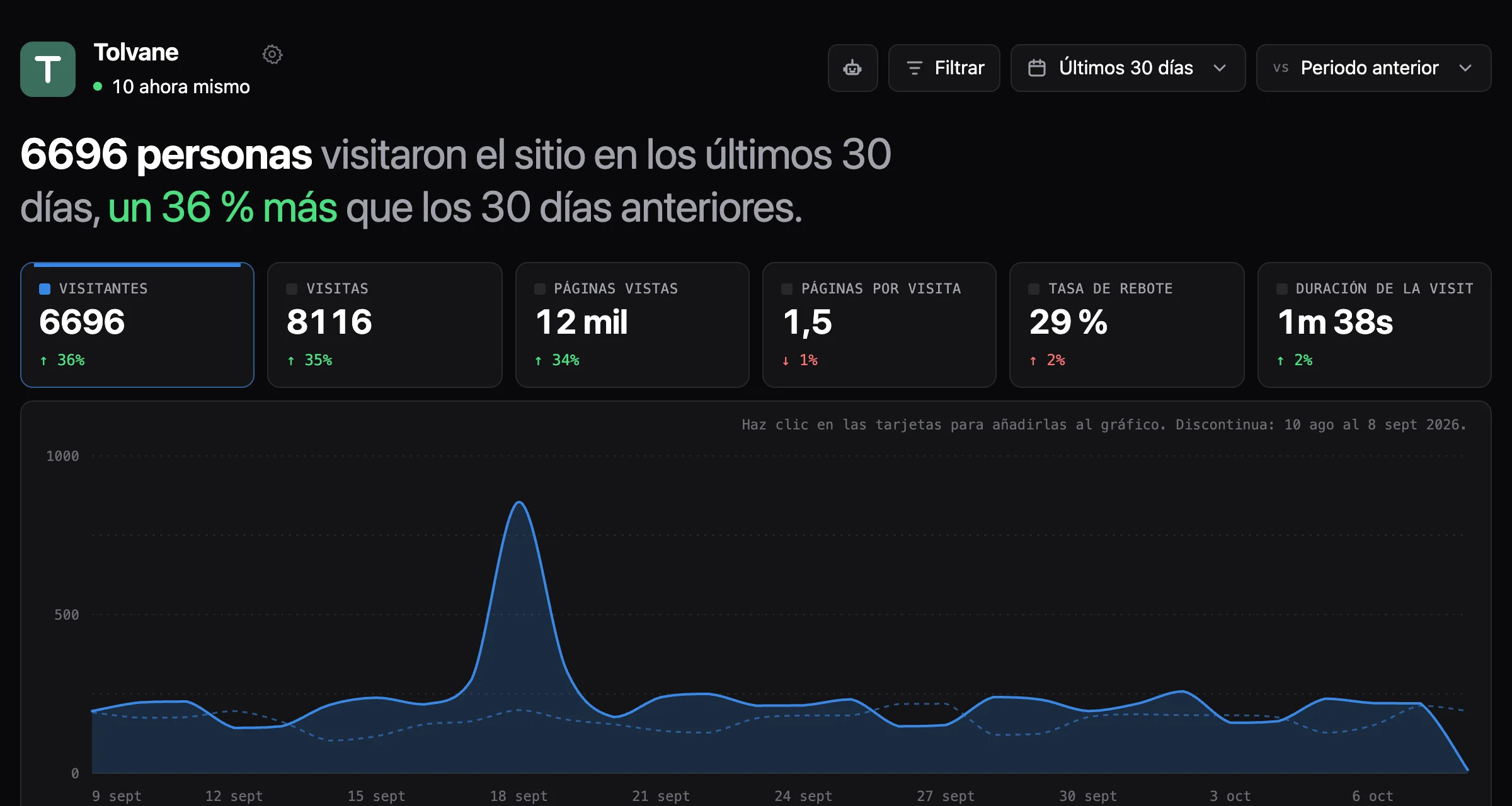The image size is (1512, 806).
Task: Enable the Visitas metric checkbox
Action: point(292,289)
